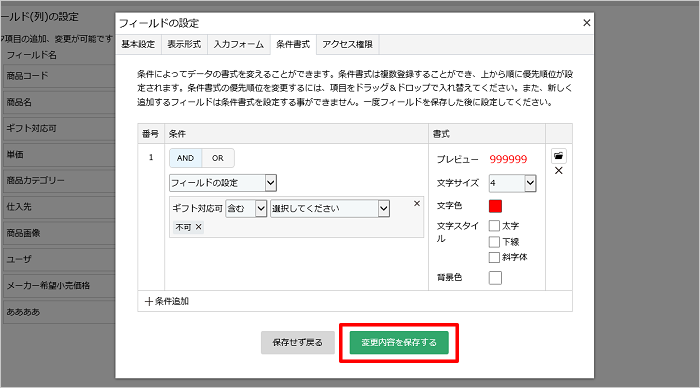Open the folder icon beside rule 1
700x388 pixels.
click(x=558, y=156)
